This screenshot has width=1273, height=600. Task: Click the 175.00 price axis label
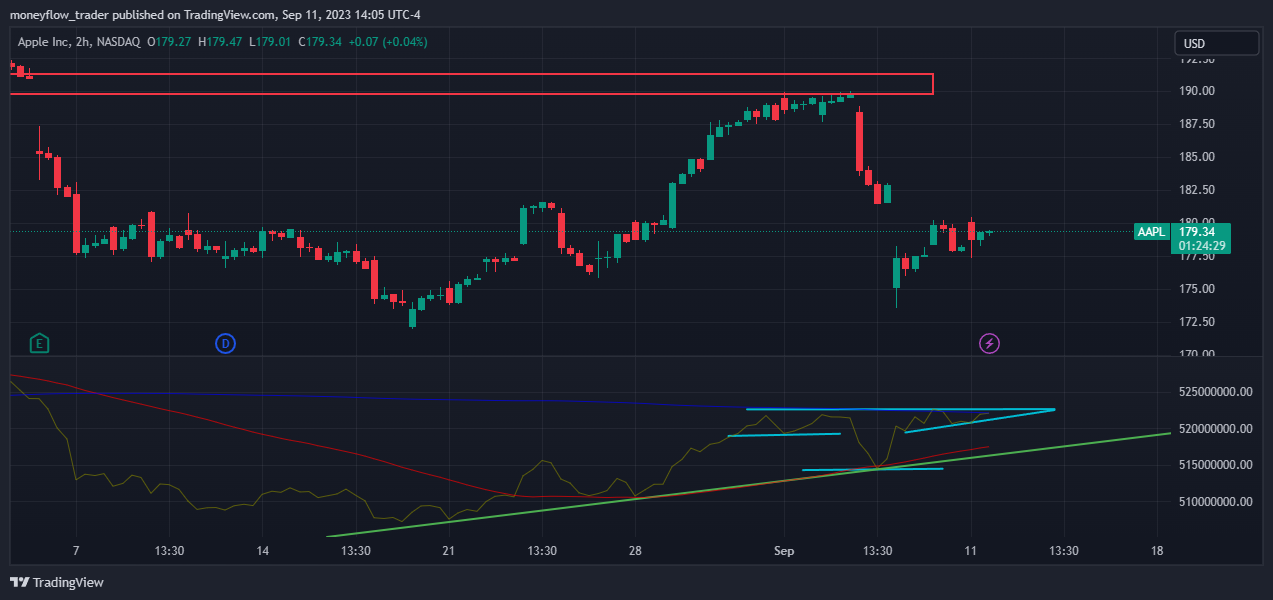(x=1197, y=289)
